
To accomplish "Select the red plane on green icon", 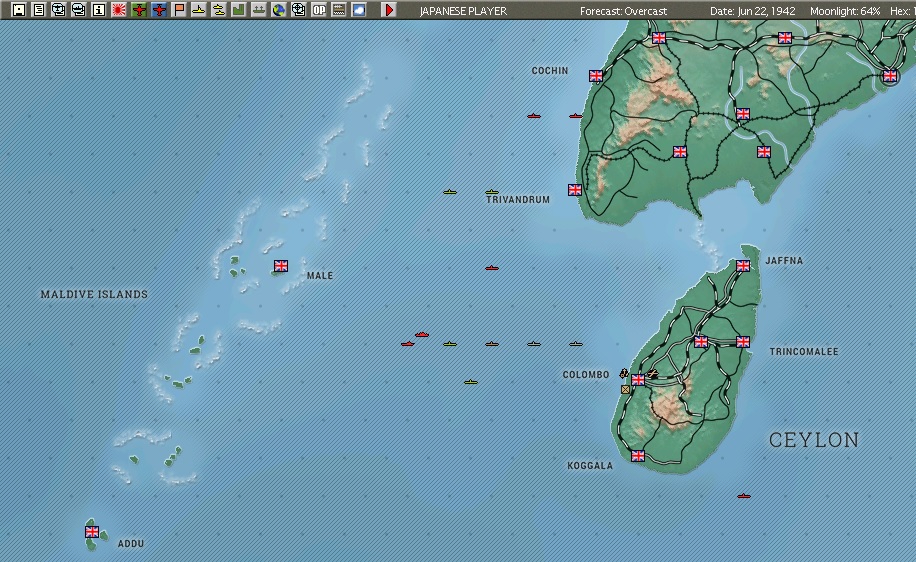I will 138,10.
